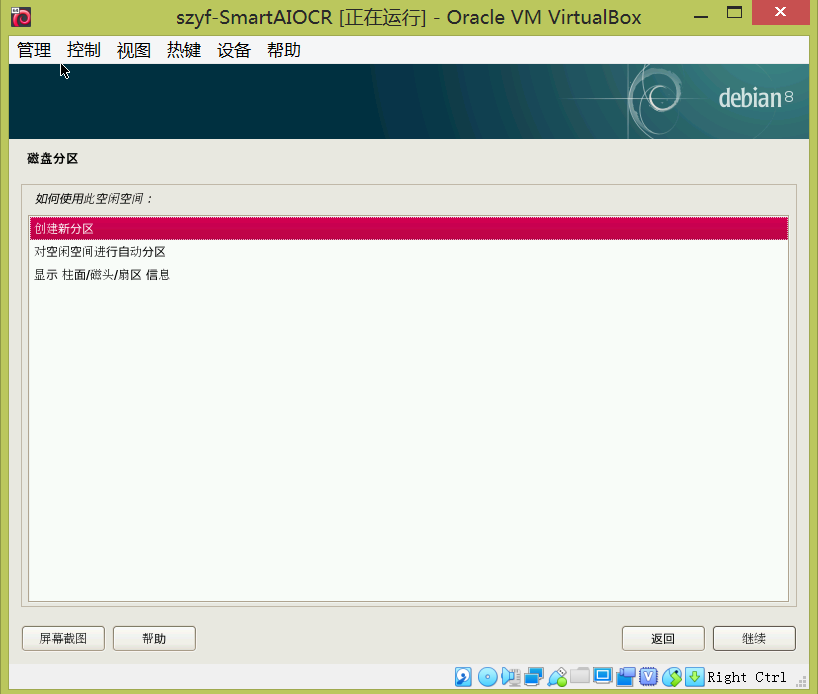
Task: Click the 帮助 button at bottom
Action: (x=154, y=638)
